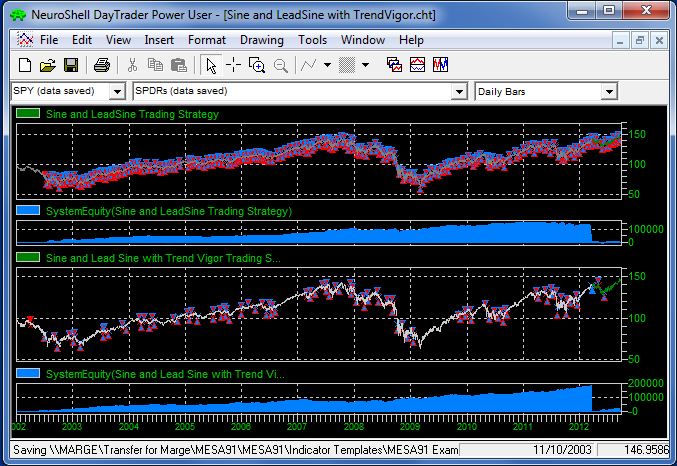This screenshot has height=466, width=677.
Task: Select the arrow pointer tool
Action: (211, 66)
